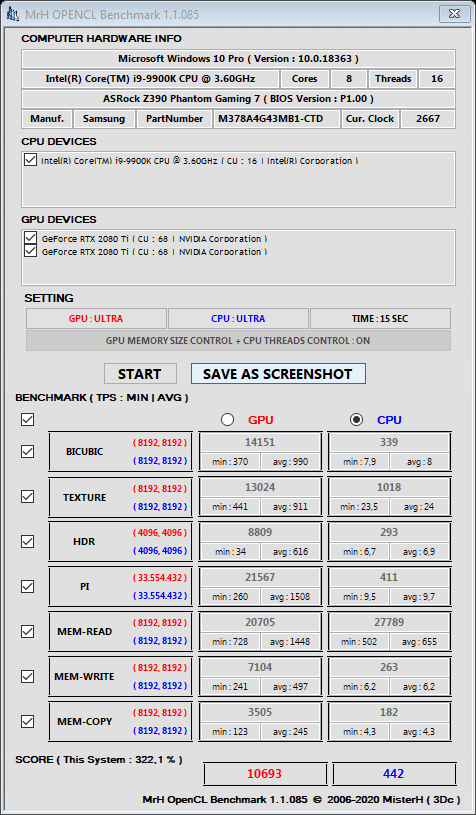The height and width of the screenshot is (815, 476).
Task: Click the app icon in title bar
Action: 12,14
